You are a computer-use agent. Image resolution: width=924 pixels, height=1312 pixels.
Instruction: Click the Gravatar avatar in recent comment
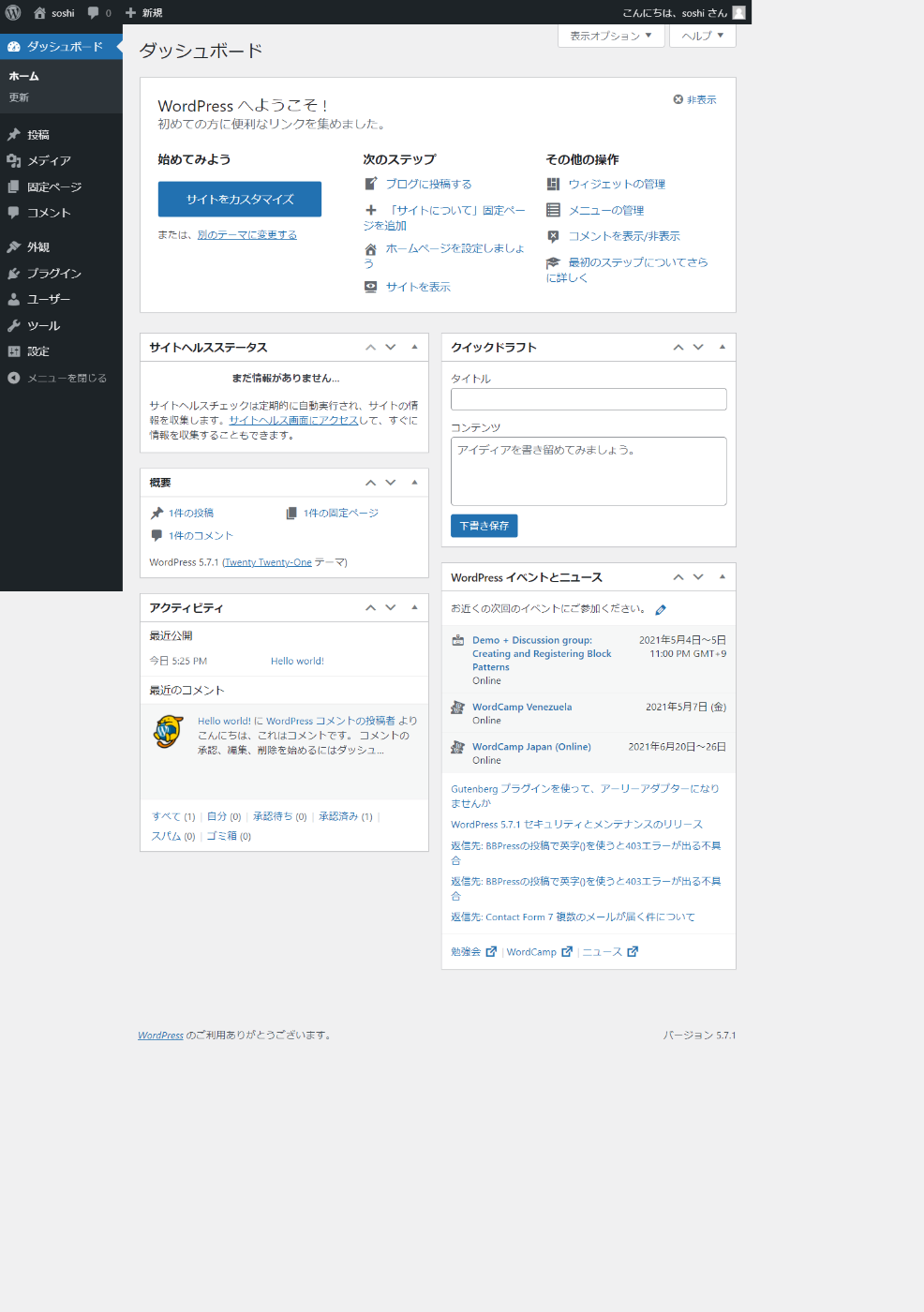point(169,731)
